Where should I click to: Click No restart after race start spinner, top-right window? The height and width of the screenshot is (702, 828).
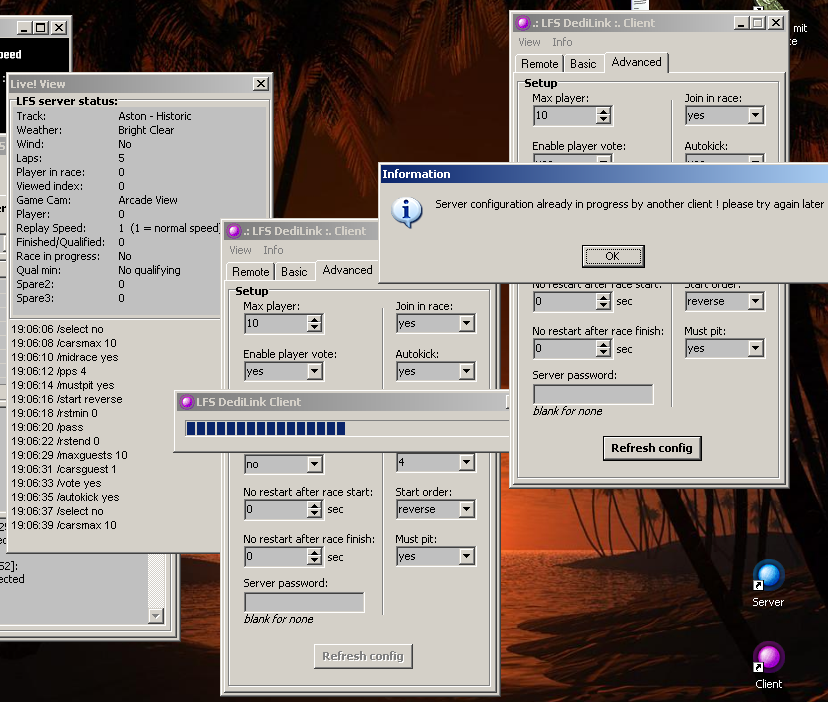point(603,302)
